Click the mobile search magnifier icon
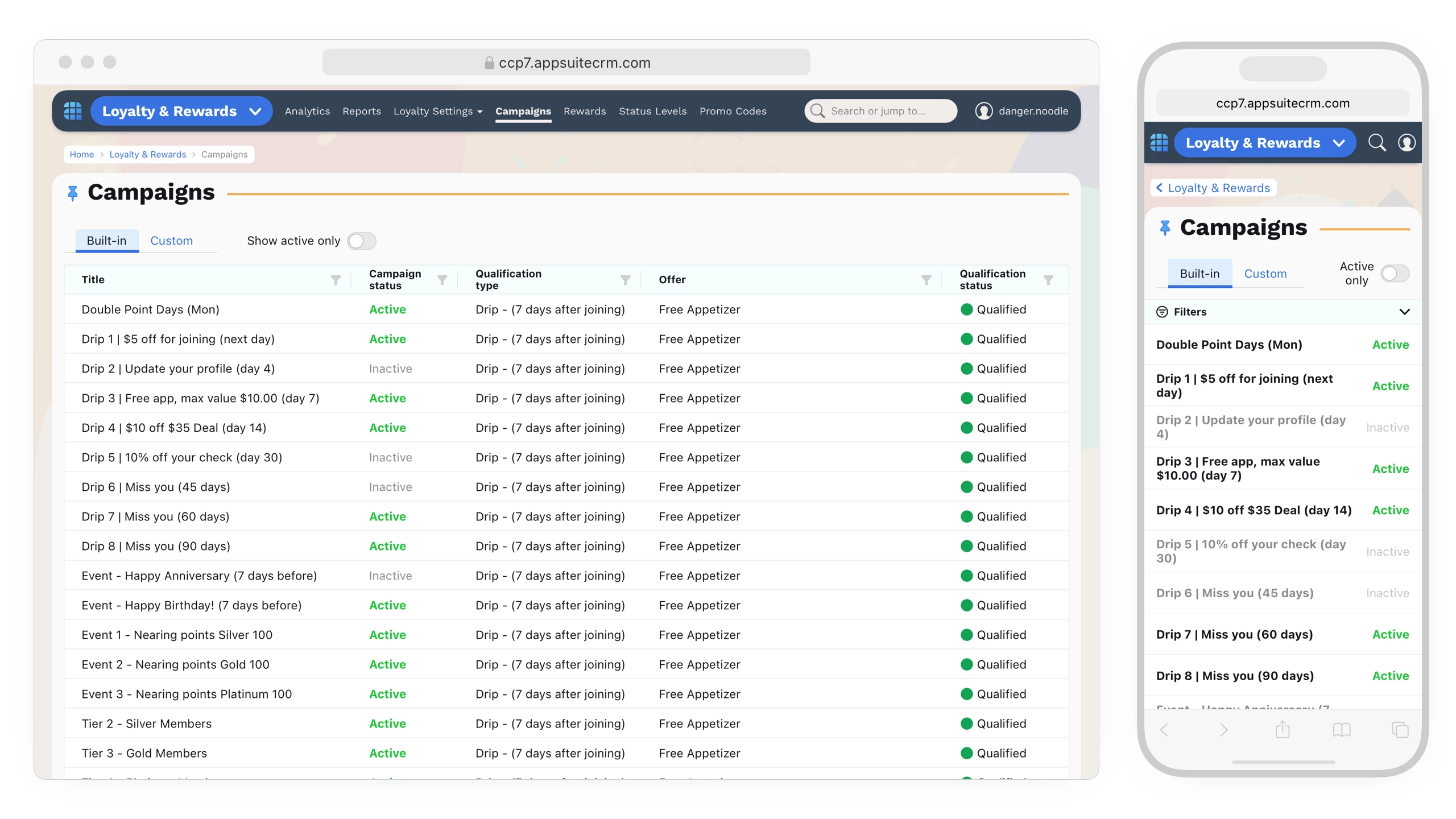Image resolution: width=1456 pixels, height=819 pixels. click(1376, 143)
